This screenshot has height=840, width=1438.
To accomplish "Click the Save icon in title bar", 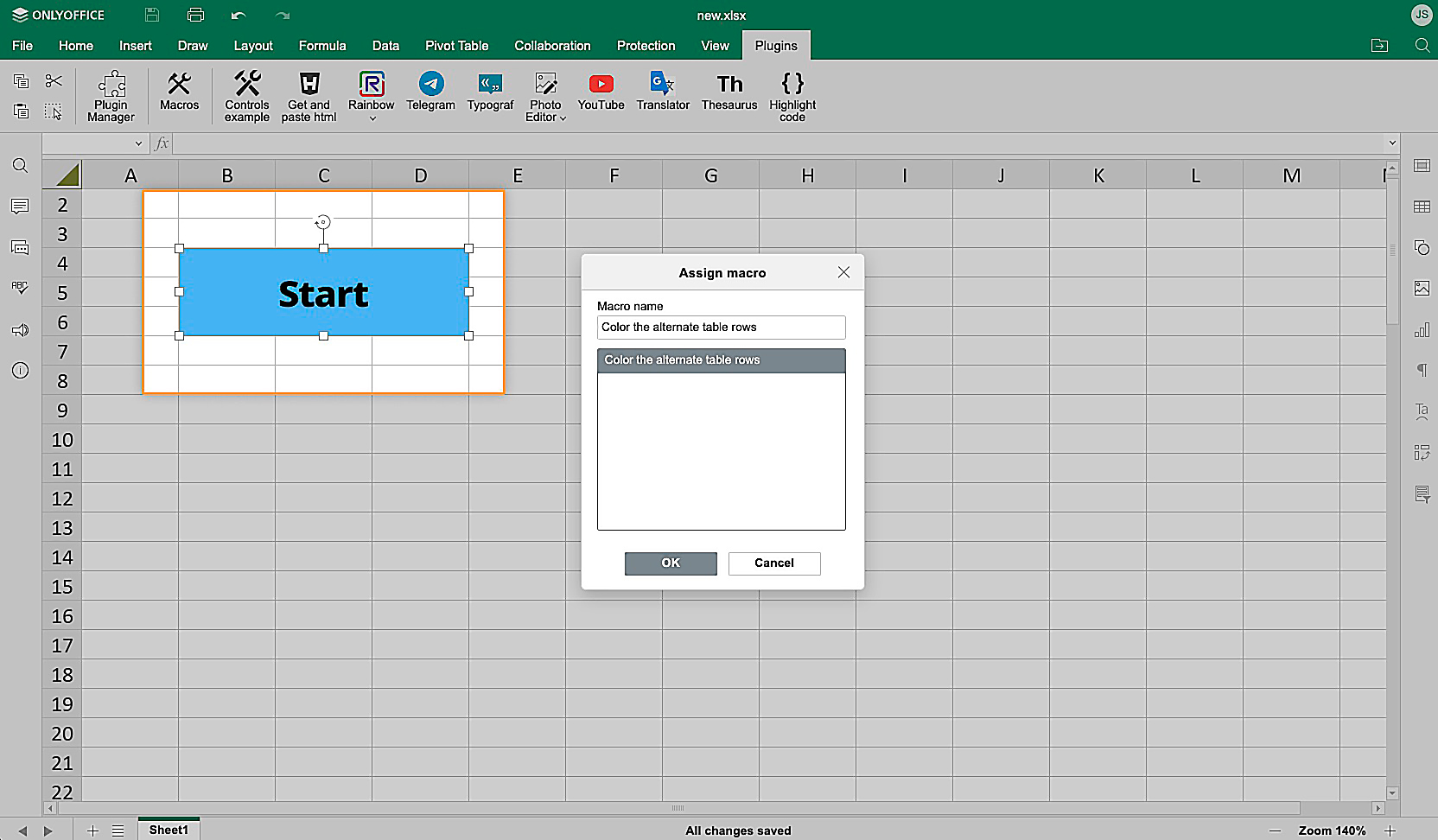I will pos(152,15).
